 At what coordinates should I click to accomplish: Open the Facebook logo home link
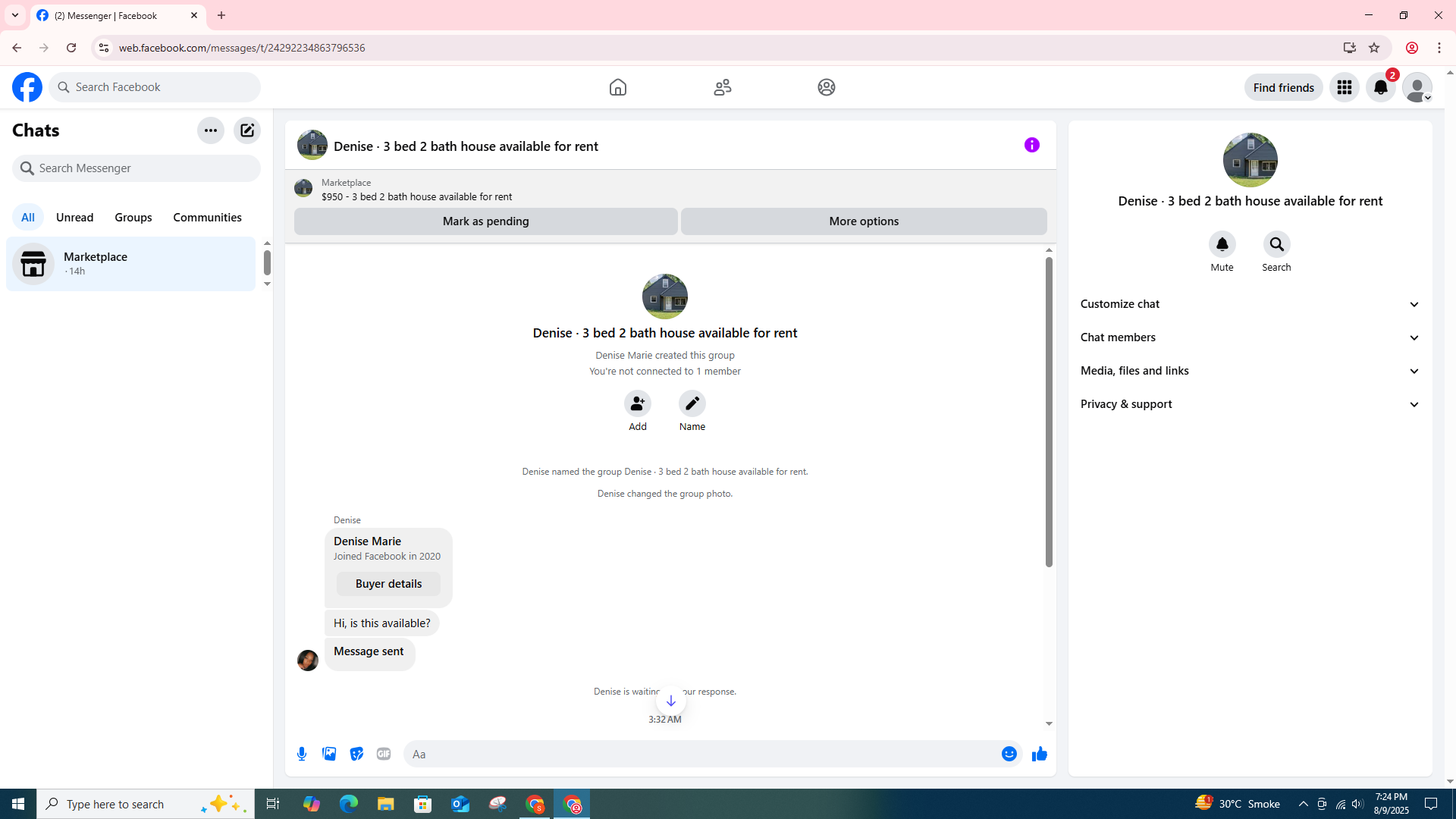coord(27,87)
